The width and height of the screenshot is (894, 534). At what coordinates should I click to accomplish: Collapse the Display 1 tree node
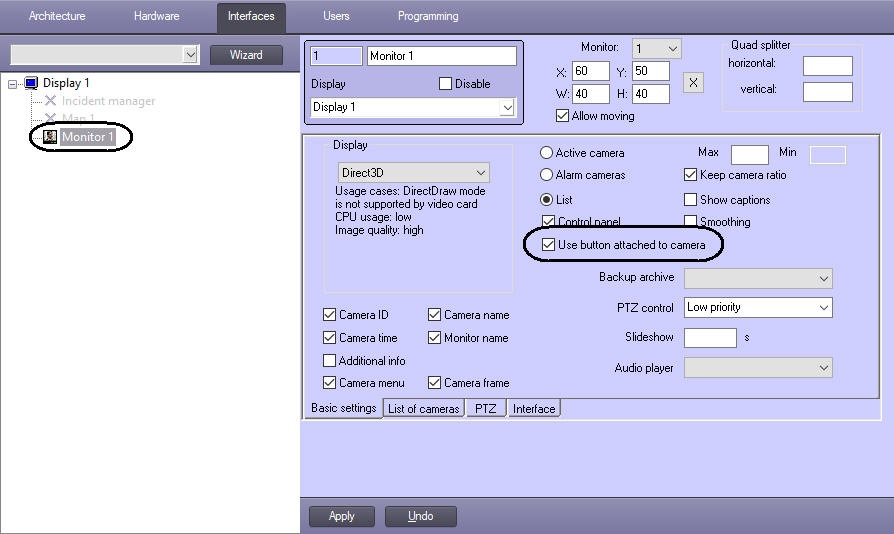(x=12, y=84)
